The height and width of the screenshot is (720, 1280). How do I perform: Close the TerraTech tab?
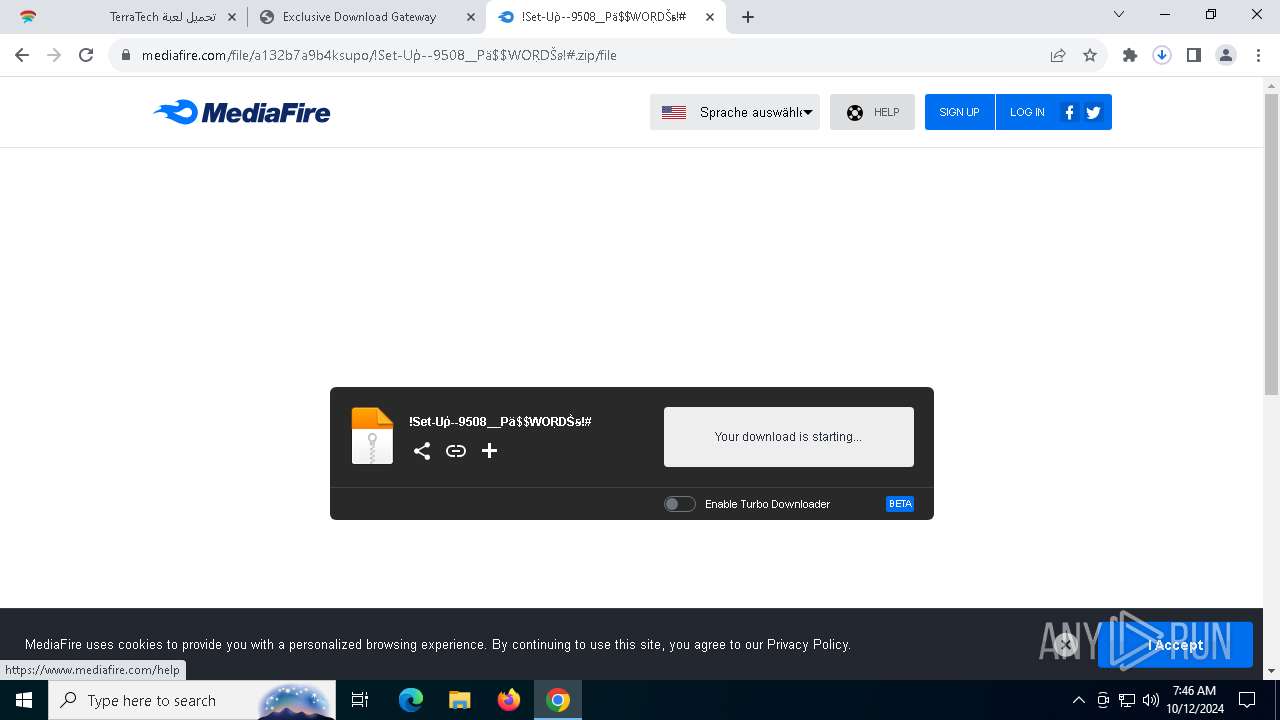232,17
